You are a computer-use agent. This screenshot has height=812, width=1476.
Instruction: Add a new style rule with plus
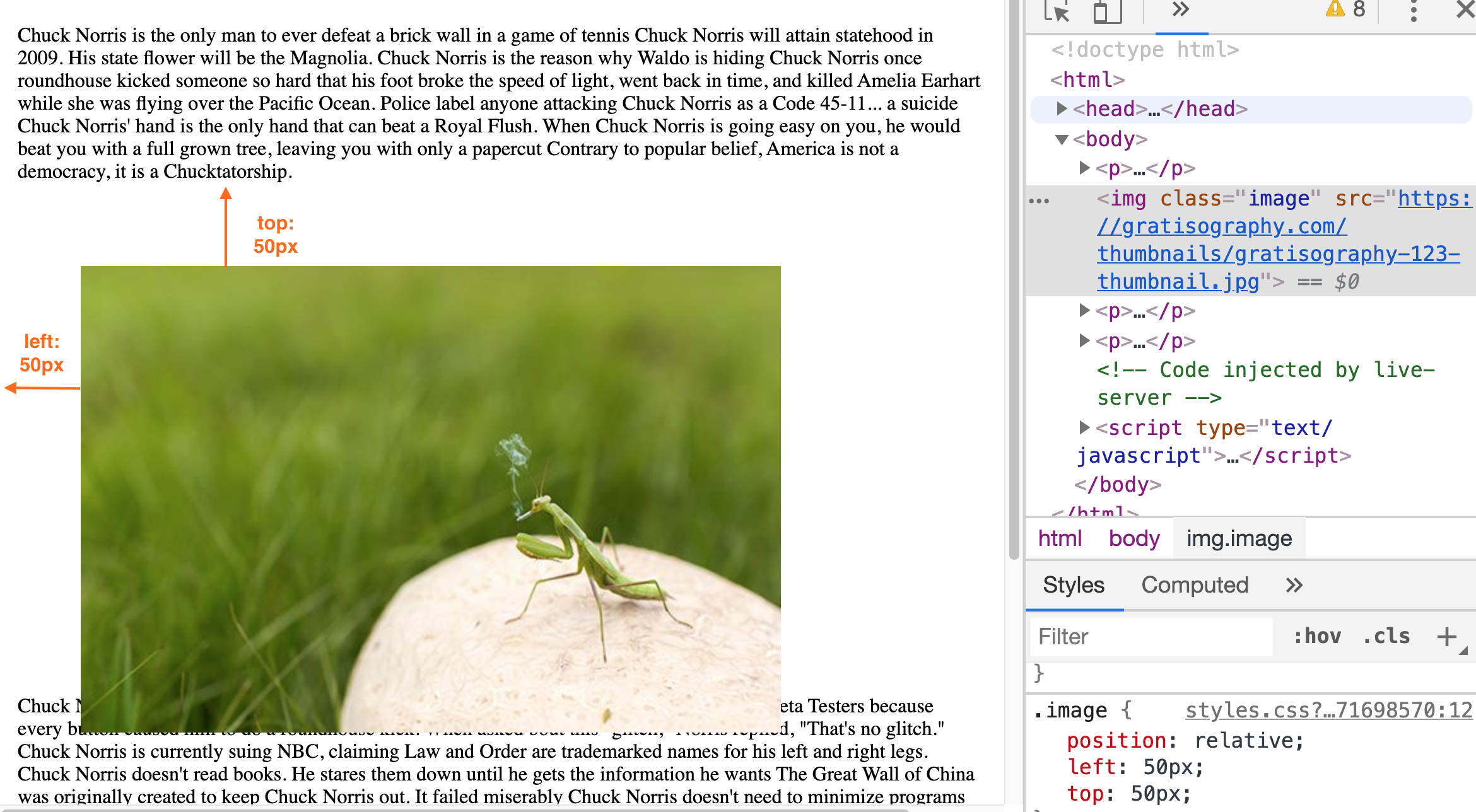coord(1446,636)
